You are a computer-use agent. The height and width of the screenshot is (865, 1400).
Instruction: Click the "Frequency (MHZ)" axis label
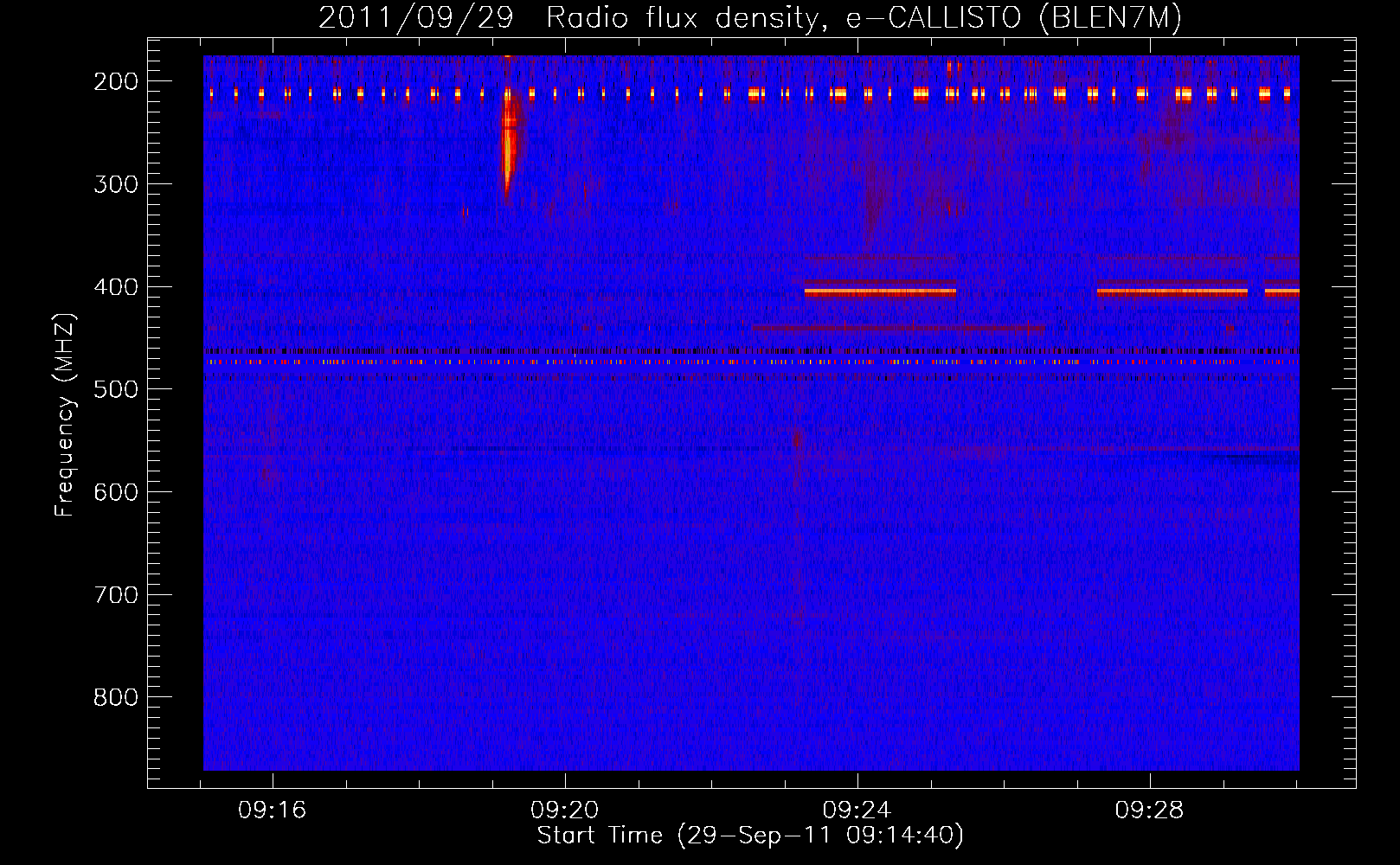tap(65, 414)
